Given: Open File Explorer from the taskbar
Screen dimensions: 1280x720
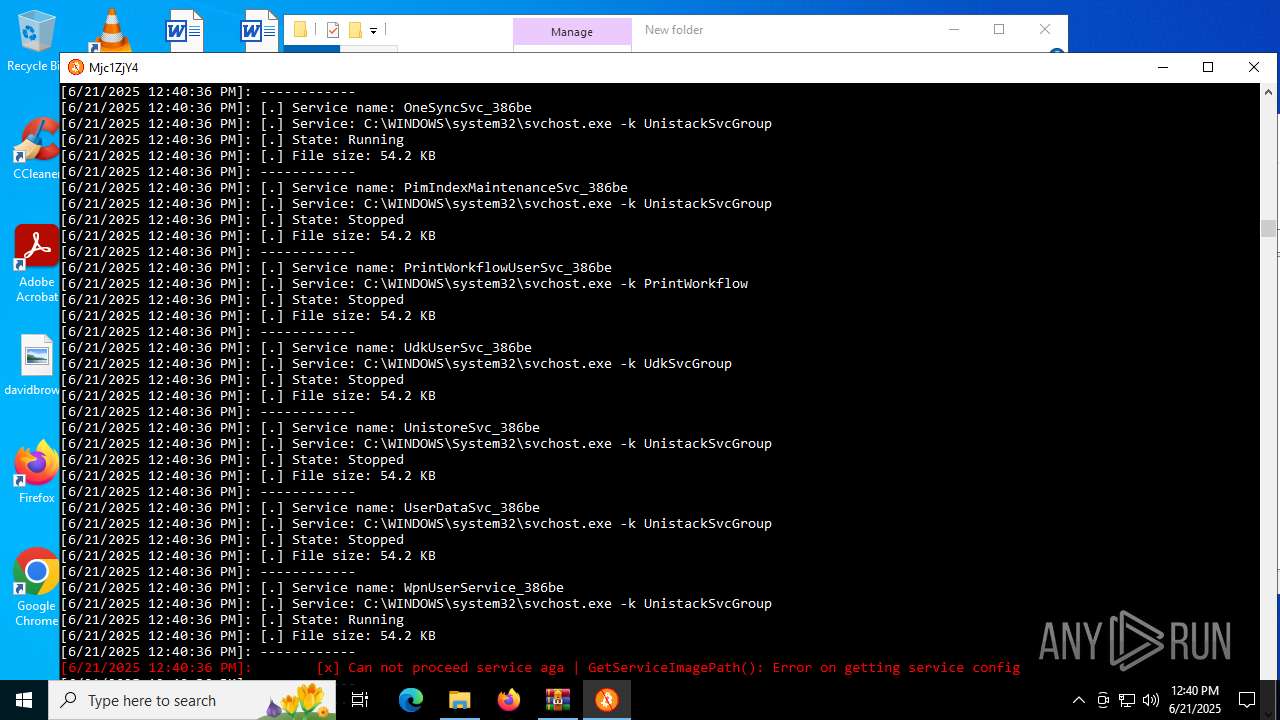Looking at the screenshot, I should 459,700.
